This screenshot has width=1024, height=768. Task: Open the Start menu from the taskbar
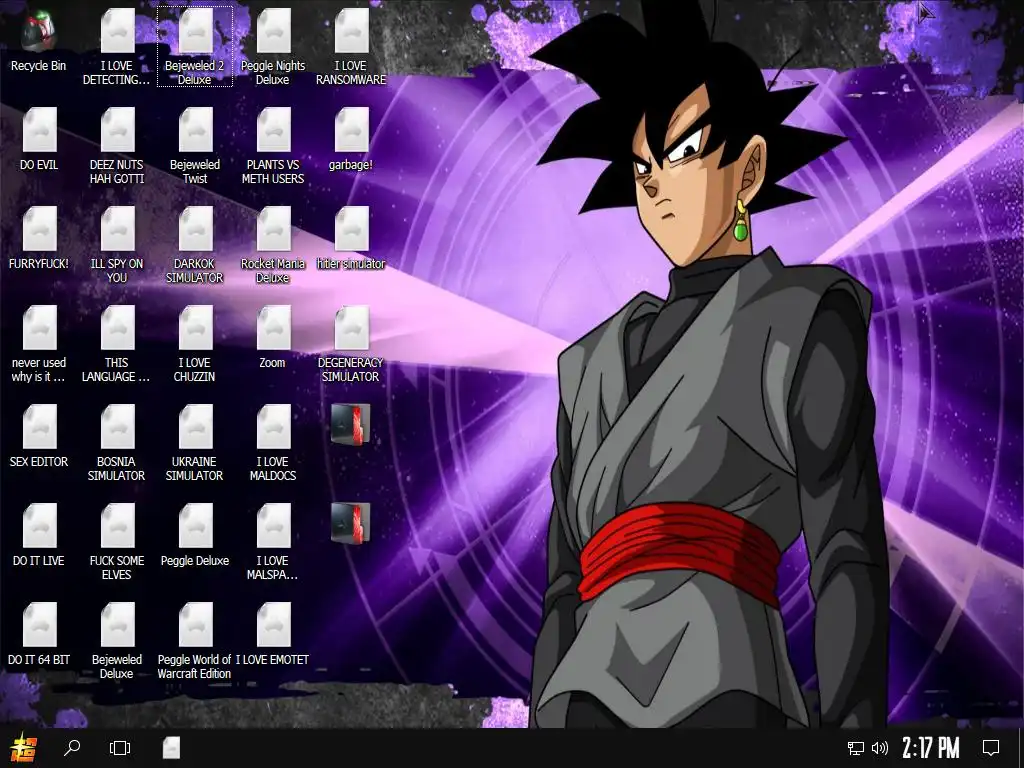coord(24,748)
